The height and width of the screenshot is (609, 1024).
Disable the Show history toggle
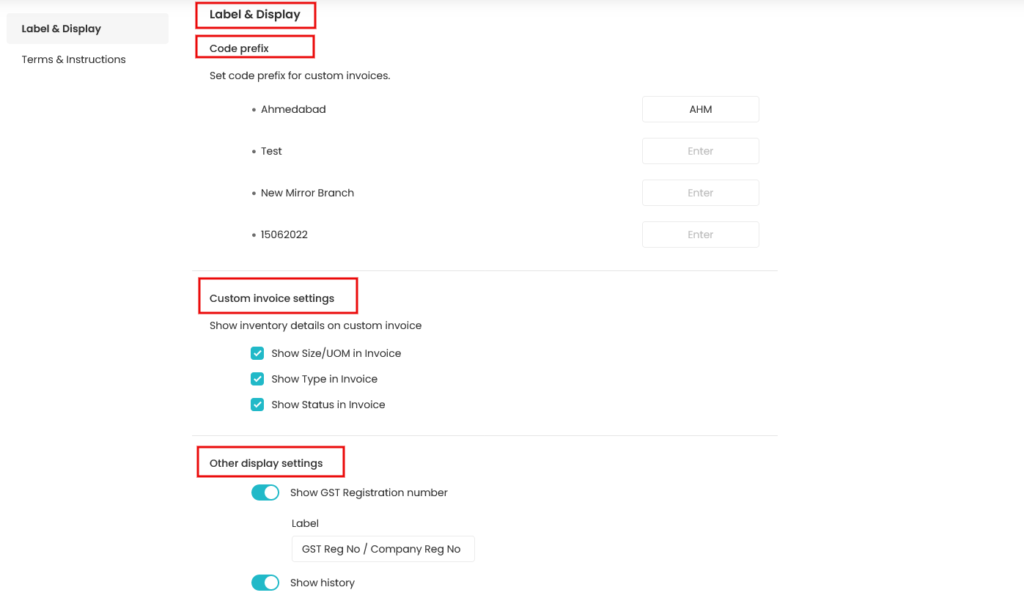click(x=264, y=582)
